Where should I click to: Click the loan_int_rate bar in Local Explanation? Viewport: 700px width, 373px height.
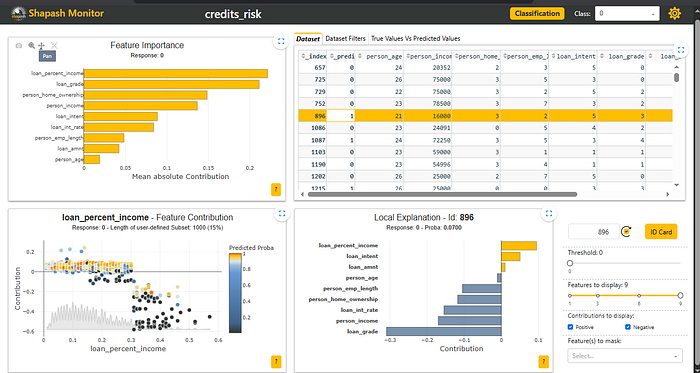pyautogui.click(x=472, y=310)
